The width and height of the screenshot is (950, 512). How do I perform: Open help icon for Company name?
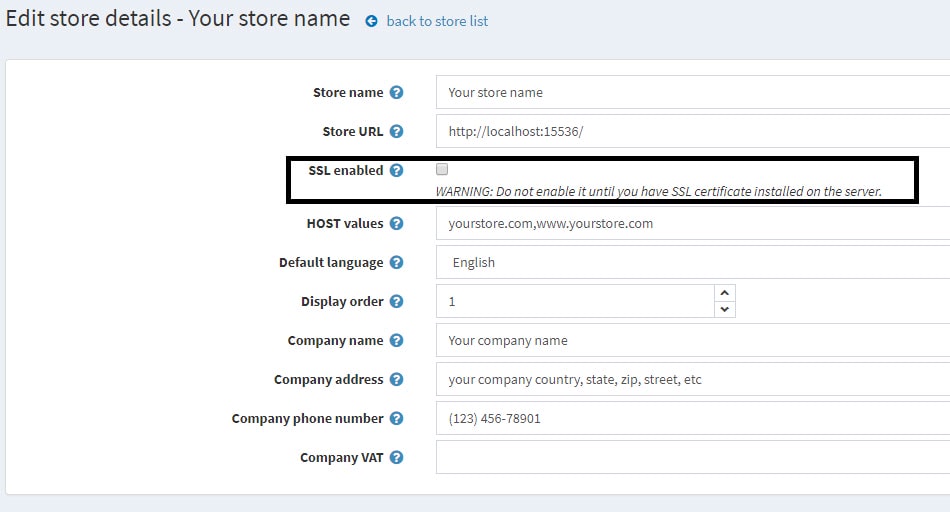point(396,341)
